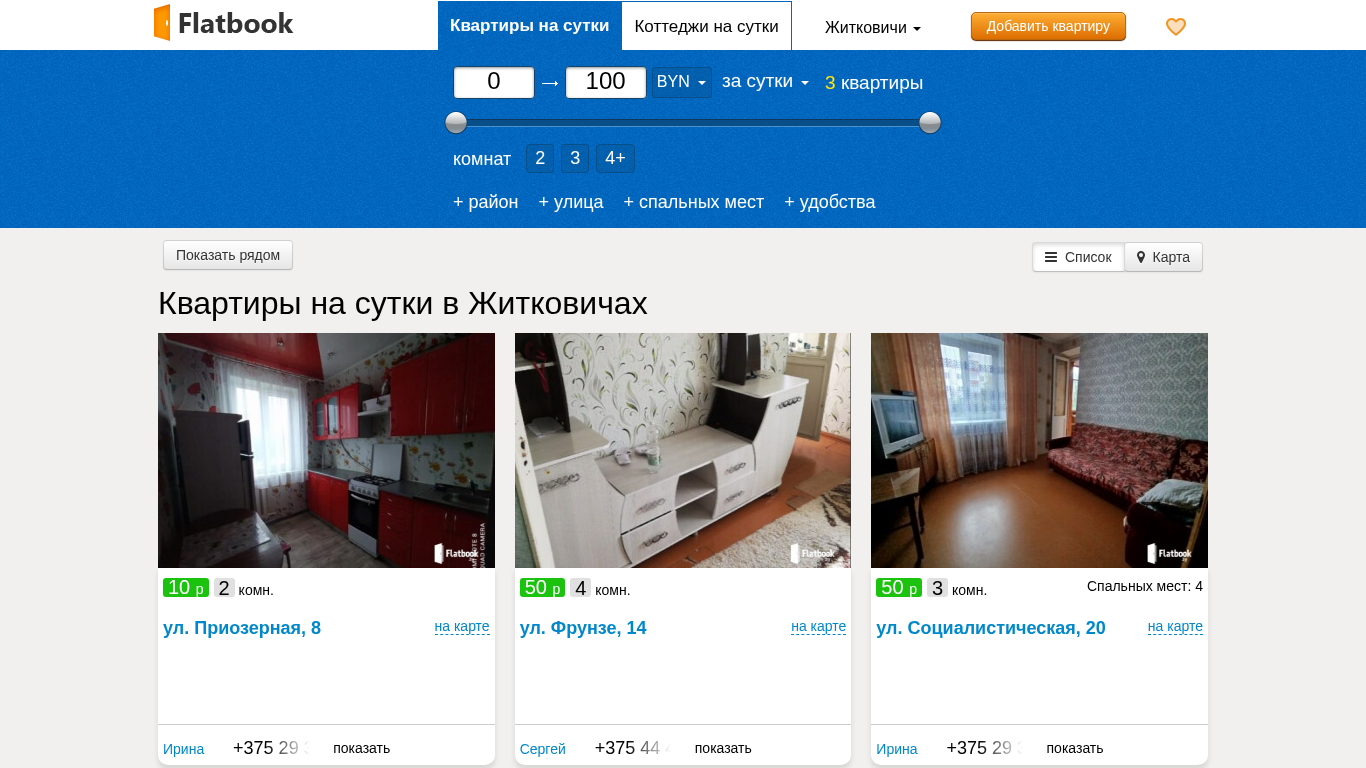
Task: Reveal Ирина's phone for Приозерная listing
Action: [x=361, y=748]
